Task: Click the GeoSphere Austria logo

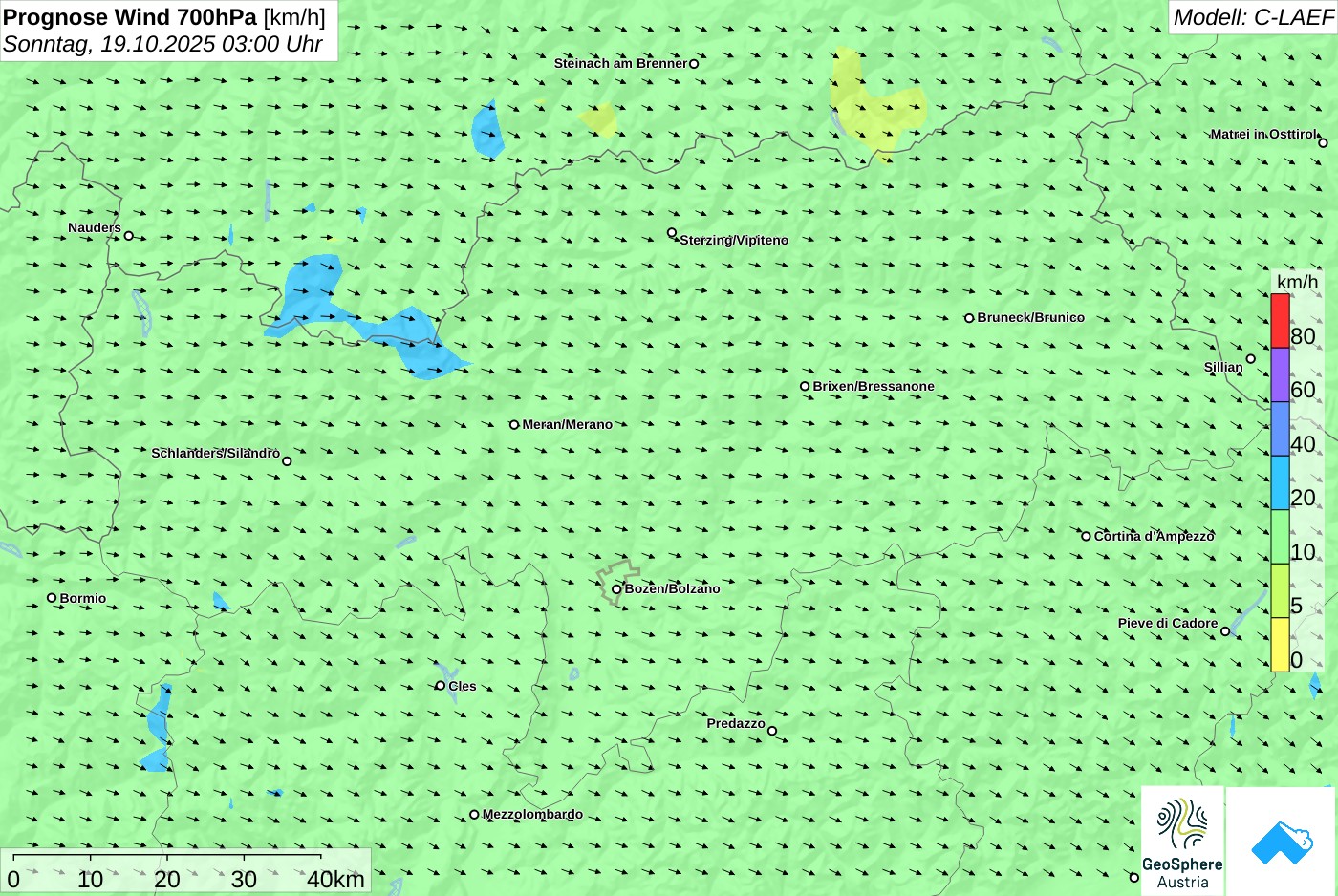Action: click(1182, 841)
